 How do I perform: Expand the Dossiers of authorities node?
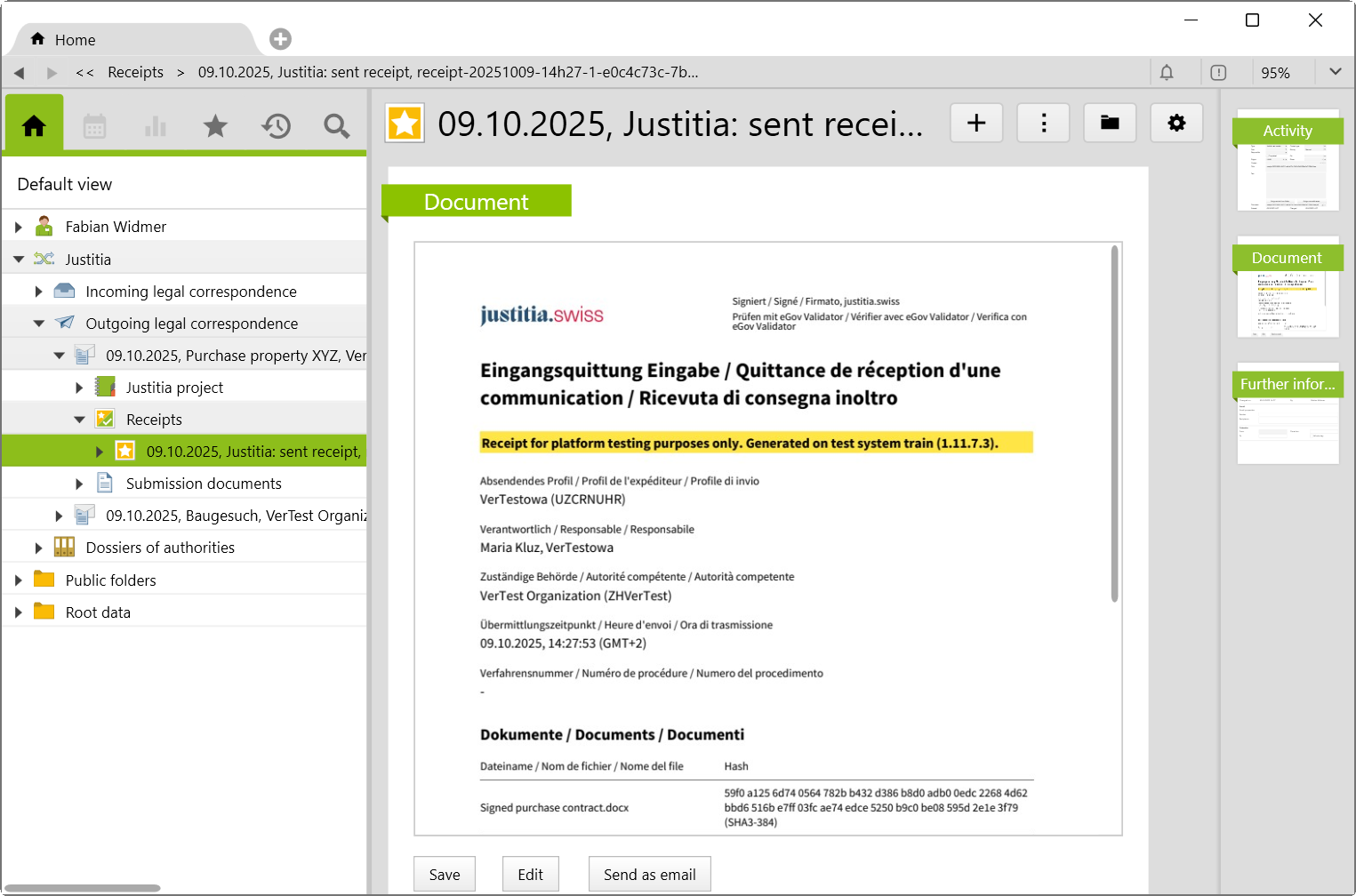point(38,548)
